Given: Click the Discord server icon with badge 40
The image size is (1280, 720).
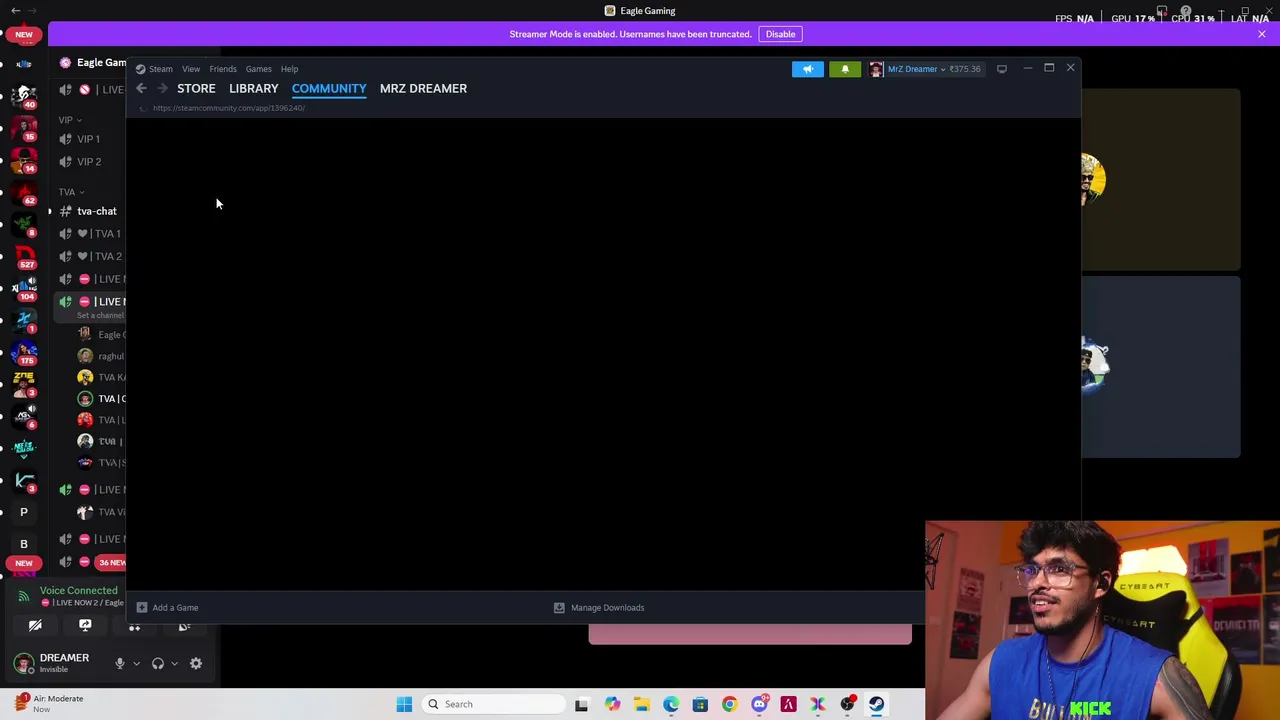Looking at the screenshot, I should [24, 96].
